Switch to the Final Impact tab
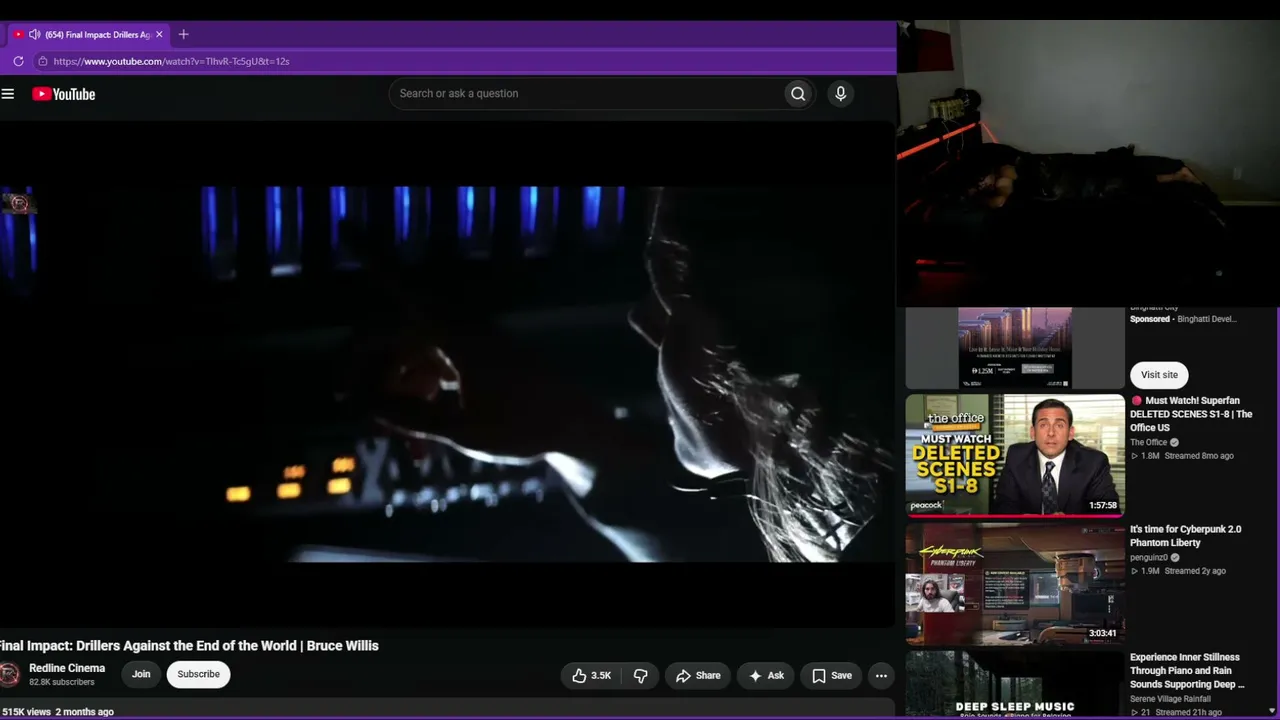Image resolution: width=1280 pixels, height=720 pixels. [x=90, y=35]
